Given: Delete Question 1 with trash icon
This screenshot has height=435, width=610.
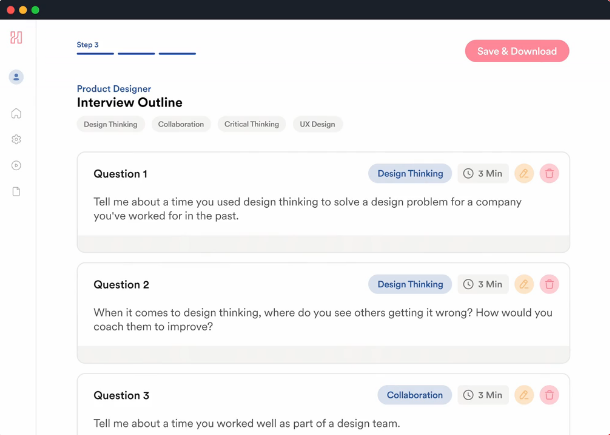Looking at the screenshot, I should point(549,173).
